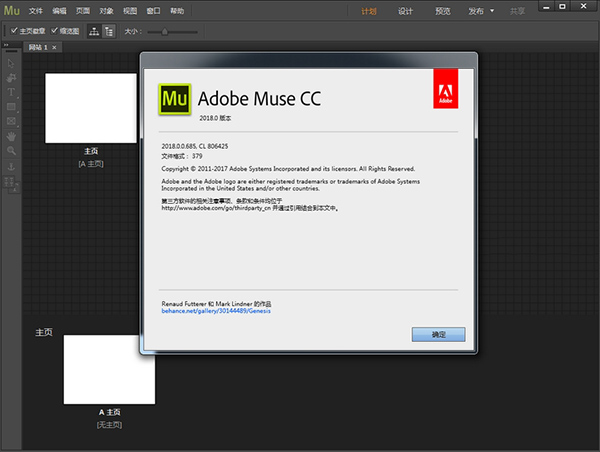
Task: Open the 文件 menu
Action: (37, 12)
